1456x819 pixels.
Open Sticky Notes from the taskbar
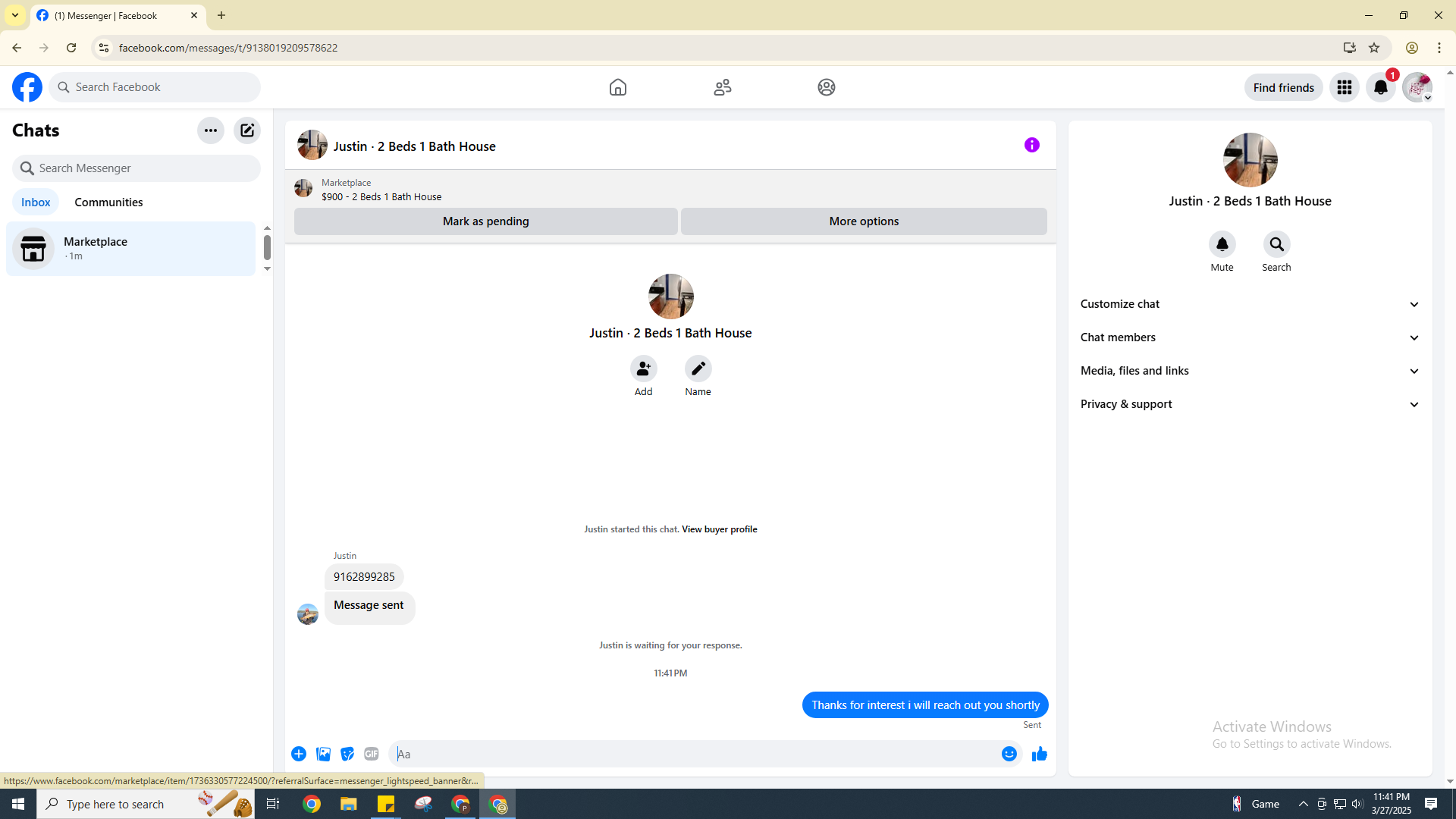pos(386,804)
